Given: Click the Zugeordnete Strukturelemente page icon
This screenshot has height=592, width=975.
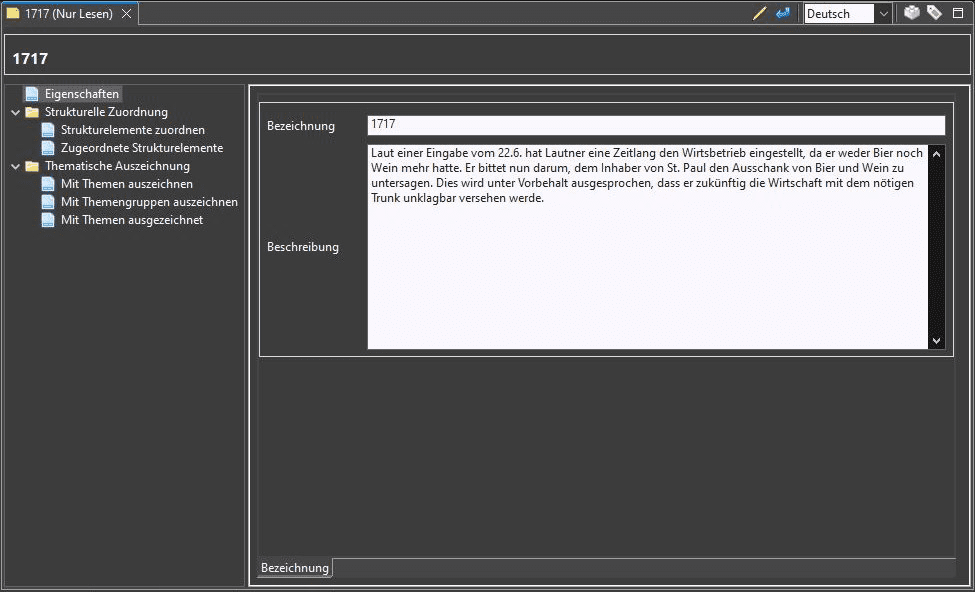Looking at the screenshot, I should pos(48,148).
